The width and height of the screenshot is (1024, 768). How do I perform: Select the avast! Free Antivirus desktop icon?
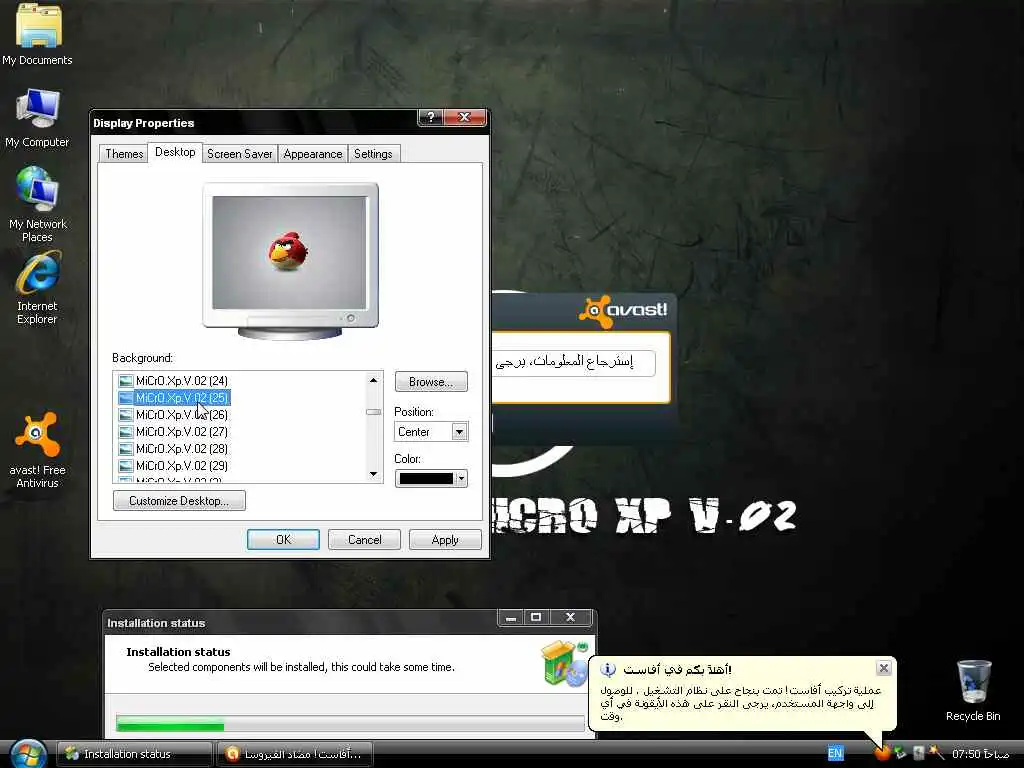coord(37,451)
